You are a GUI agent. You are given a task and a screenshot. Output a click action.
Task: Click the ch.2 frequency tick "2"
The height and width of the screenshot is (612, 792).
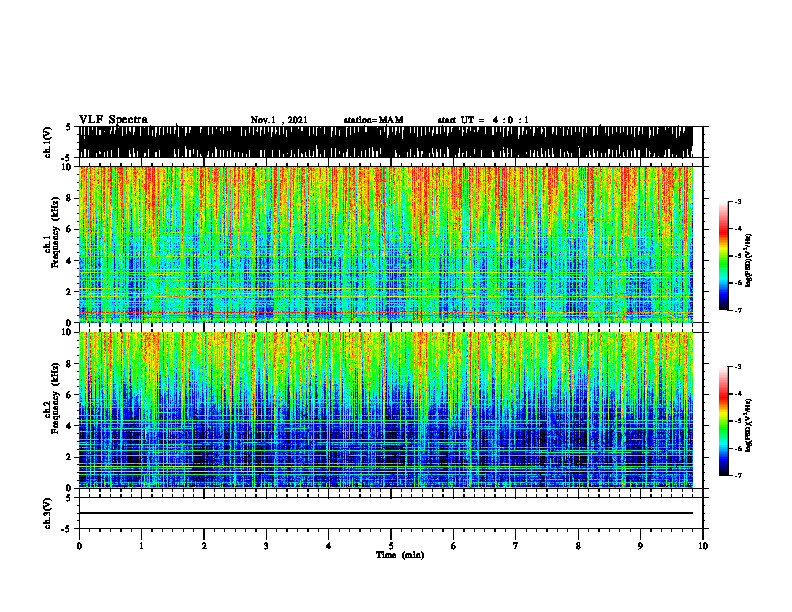coord(70,457)
